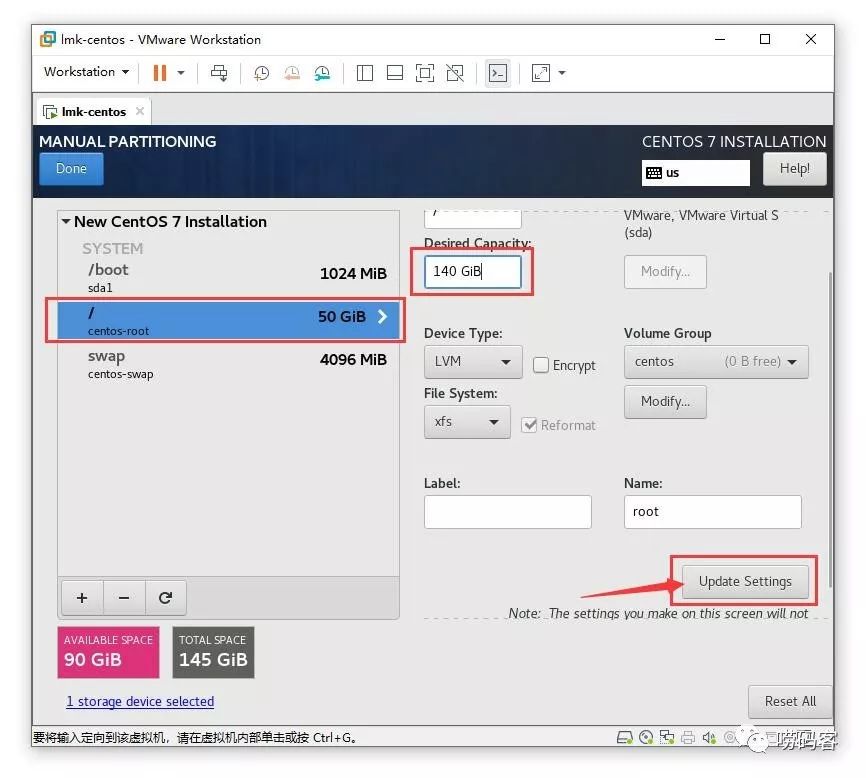Open the snapshot manager icon

(322, 73)
